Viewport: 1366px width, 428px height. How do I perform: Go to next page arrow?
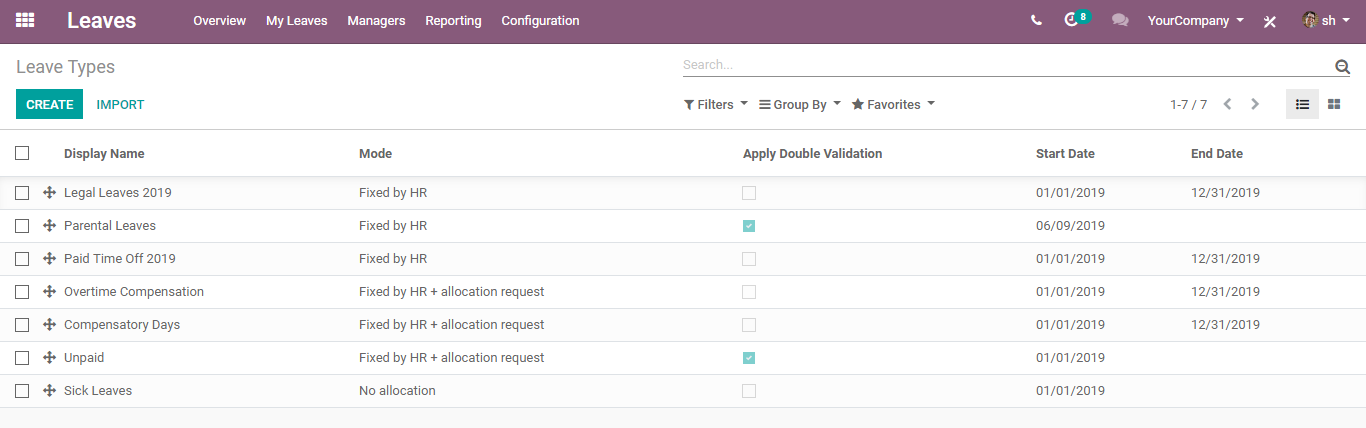point(1255,104)
